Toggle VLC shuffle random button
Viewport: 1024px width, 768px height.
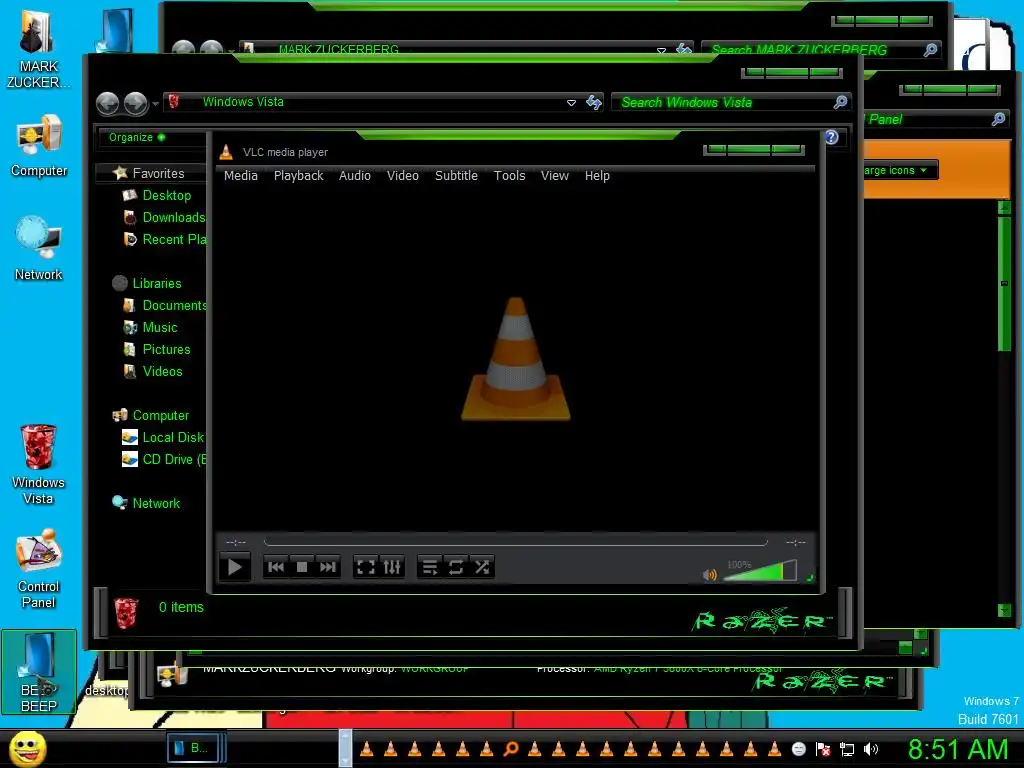(x=482, y=567)
